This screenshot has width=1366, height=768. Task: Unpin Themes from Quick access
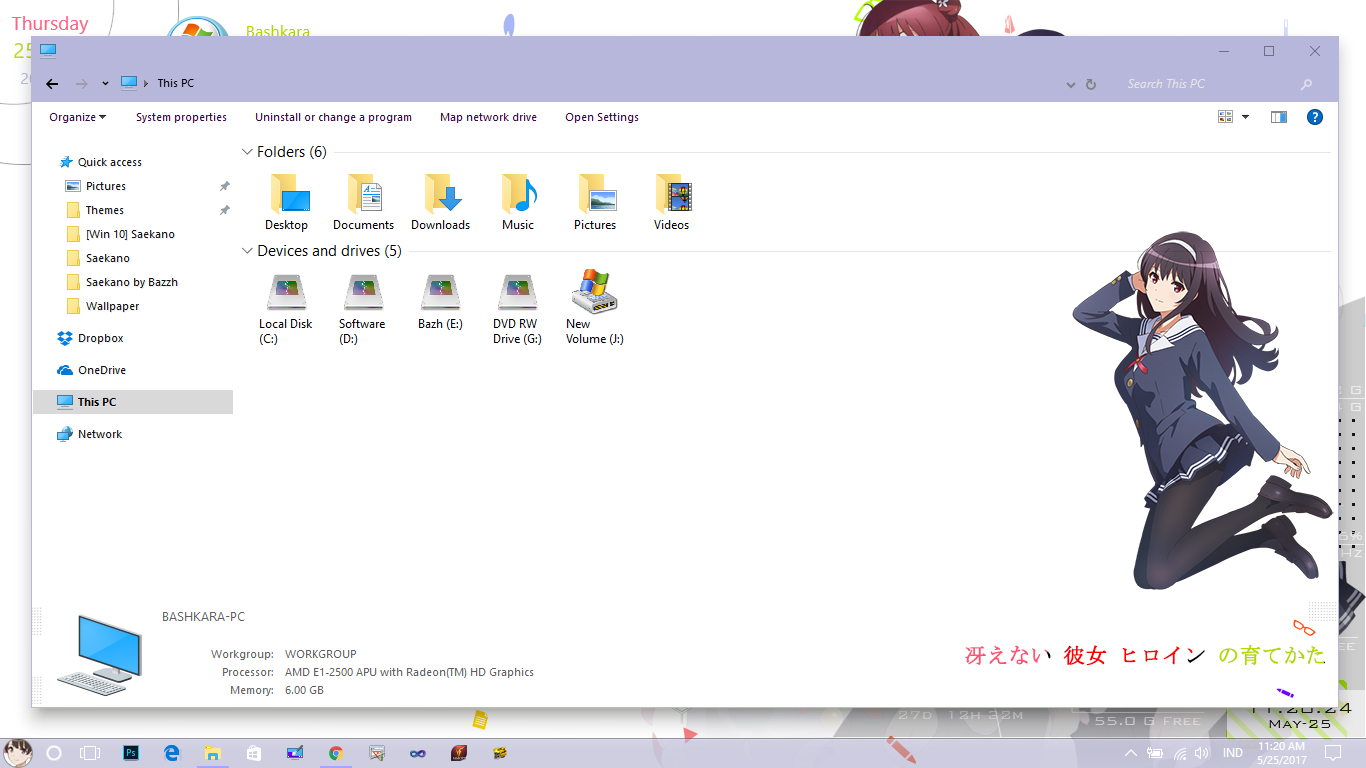tap(225, 210)
